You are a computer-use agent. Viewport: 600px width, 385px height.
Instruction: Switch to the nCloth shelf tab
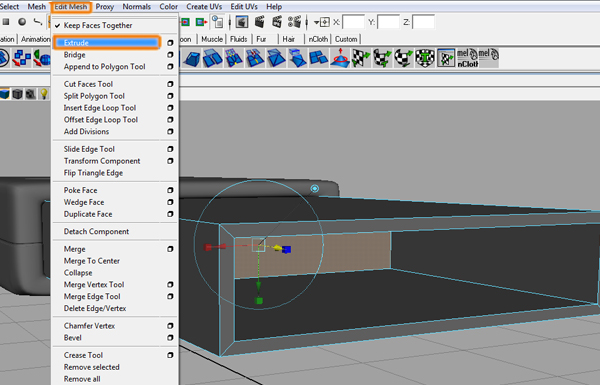coord(318,39)
